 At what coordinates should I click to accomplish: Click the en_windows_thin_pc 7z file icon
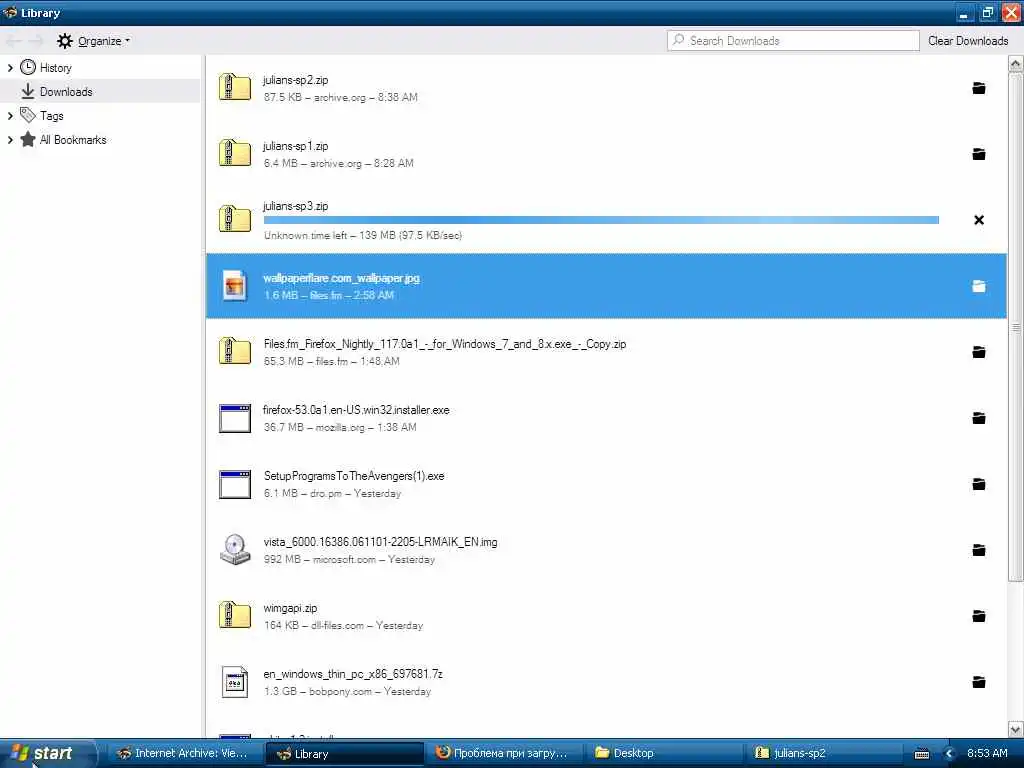[x=234, y=682]
